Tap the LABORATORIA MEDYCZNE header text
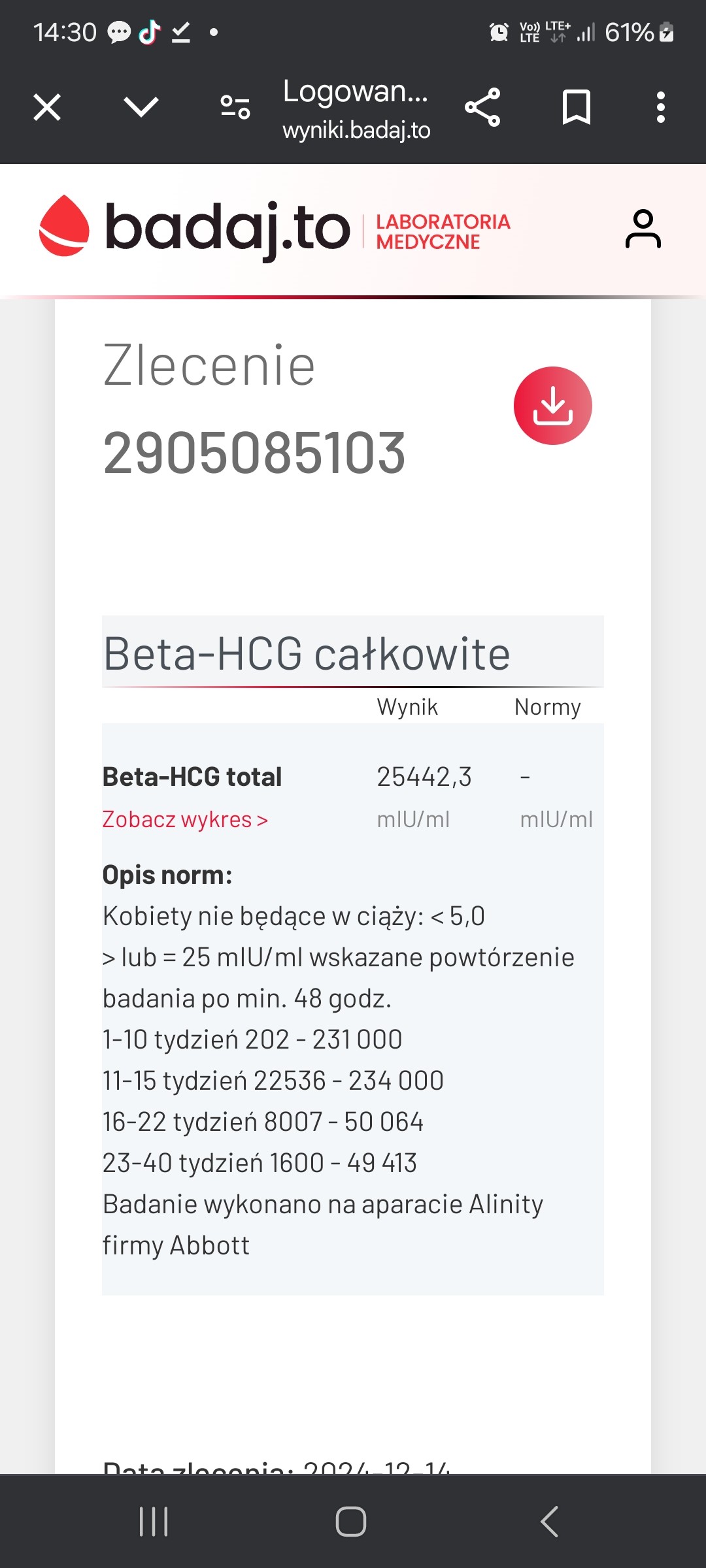Screen dimensions: 706x1568 tap(443, 232)
